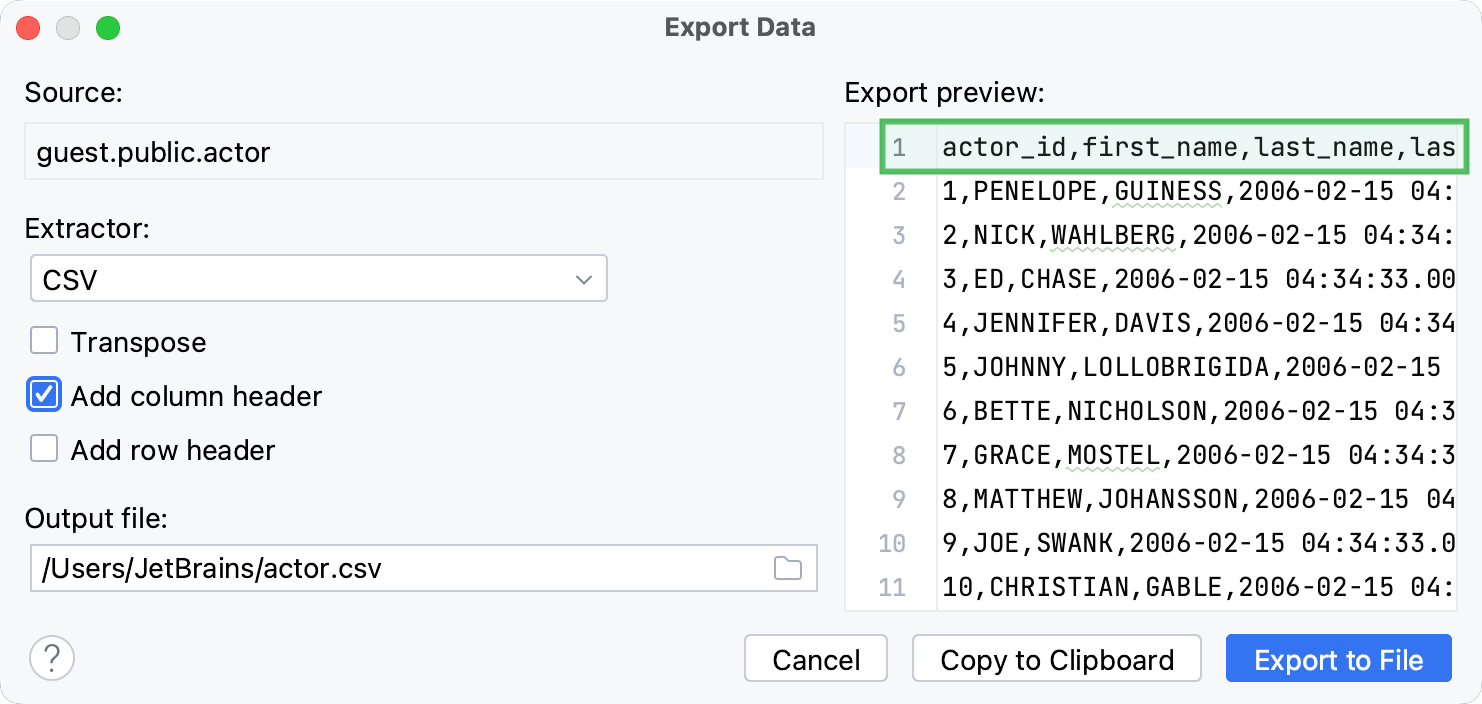Close the dialog via red traffic light

[28, 28]
